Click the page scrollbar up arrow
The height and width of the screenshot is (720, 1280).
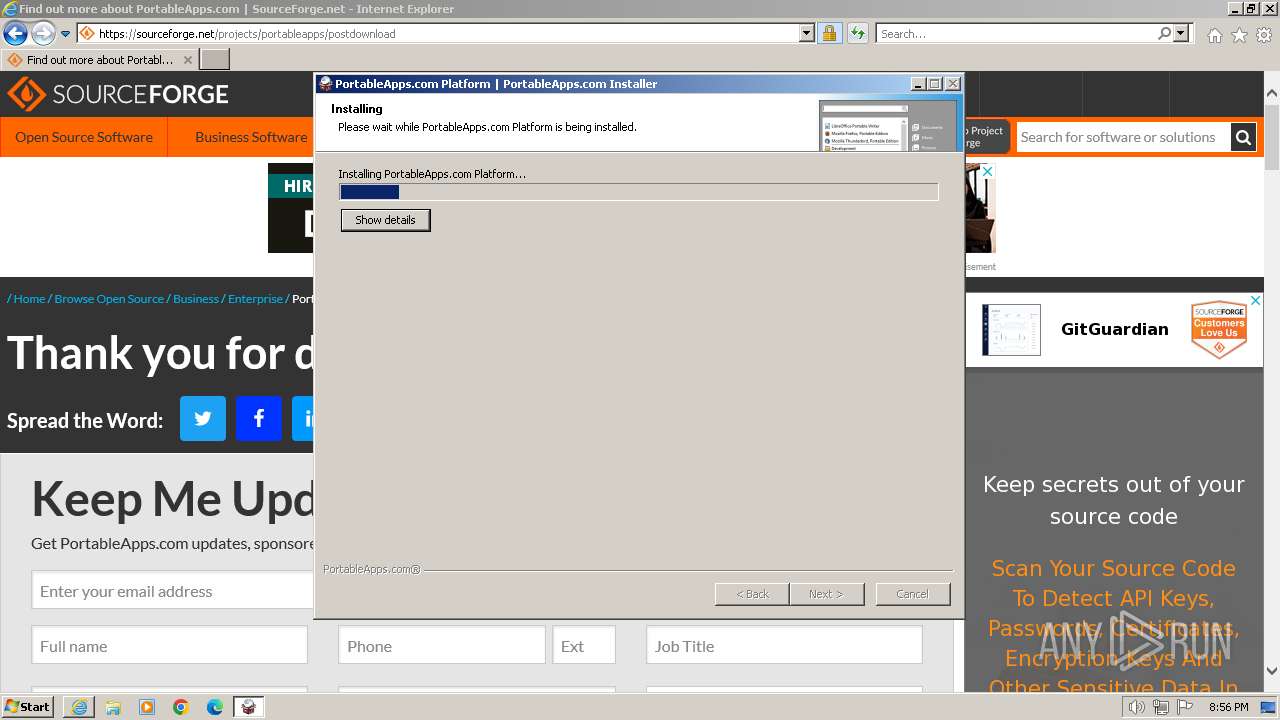[1272, 94]
